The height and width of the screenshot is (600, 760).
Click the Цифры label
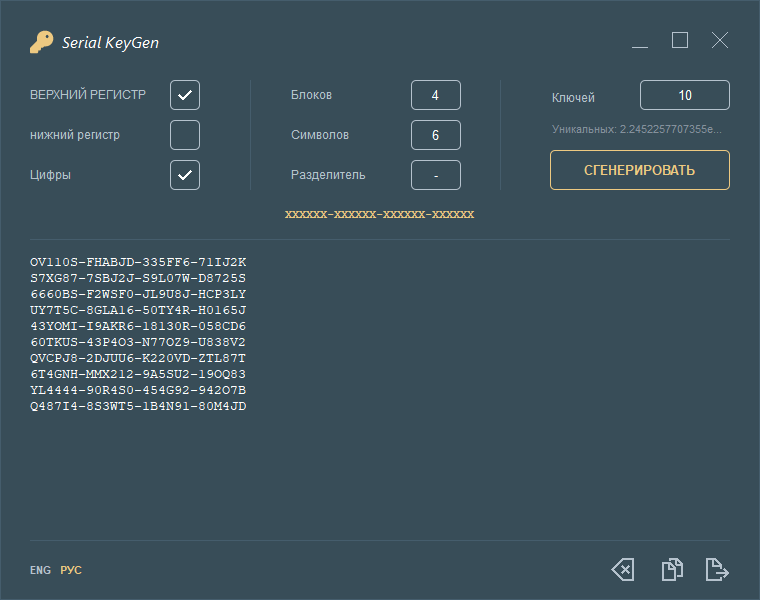pos(50,175)
